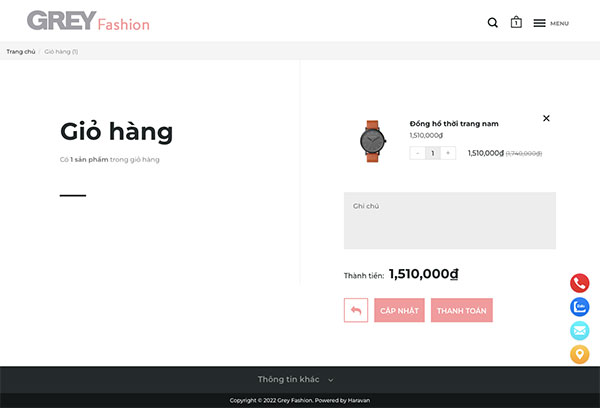Viewport: 600px width, 408px height.
Task: Click the red phone call icon
Action: pyautogui.click(x=579, y=283)
